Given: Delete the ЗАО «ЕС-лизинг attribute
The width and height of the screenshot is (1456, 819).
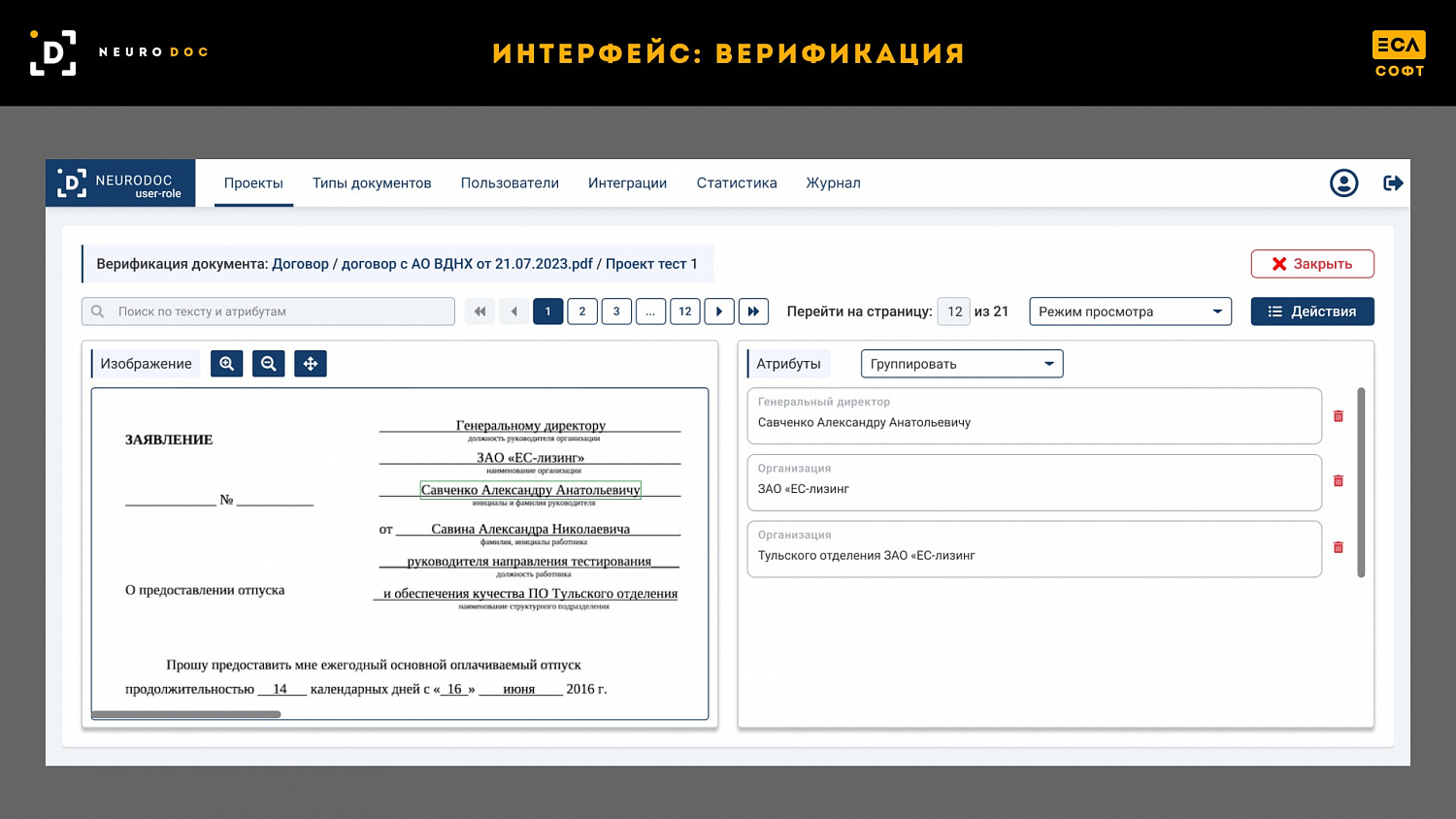Looking at the screenshot, I should (1339, 481).
